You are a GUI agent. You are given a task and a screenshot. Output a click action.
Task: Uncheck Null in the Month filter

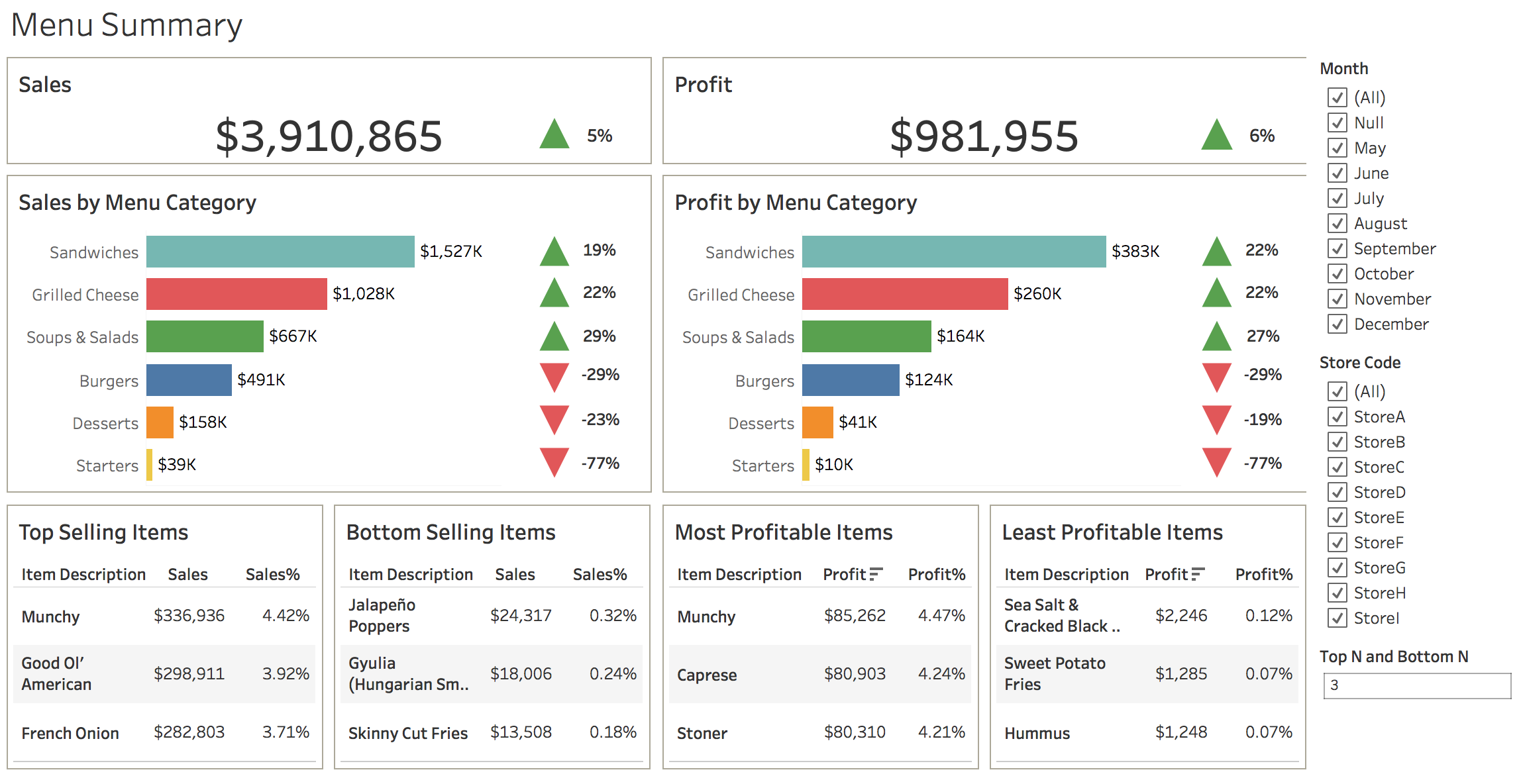1339,122
